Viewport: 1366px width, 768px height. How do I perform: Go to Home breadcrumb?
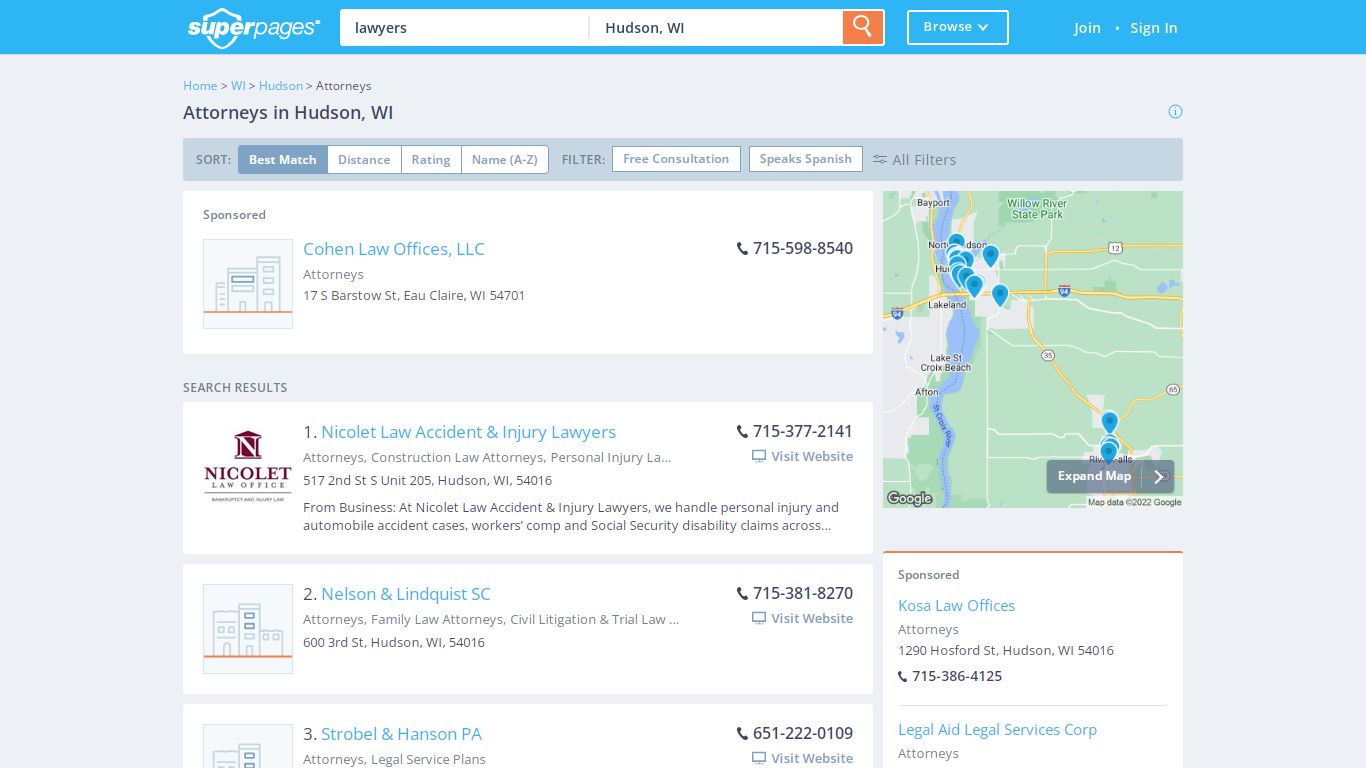coord(200,86)
